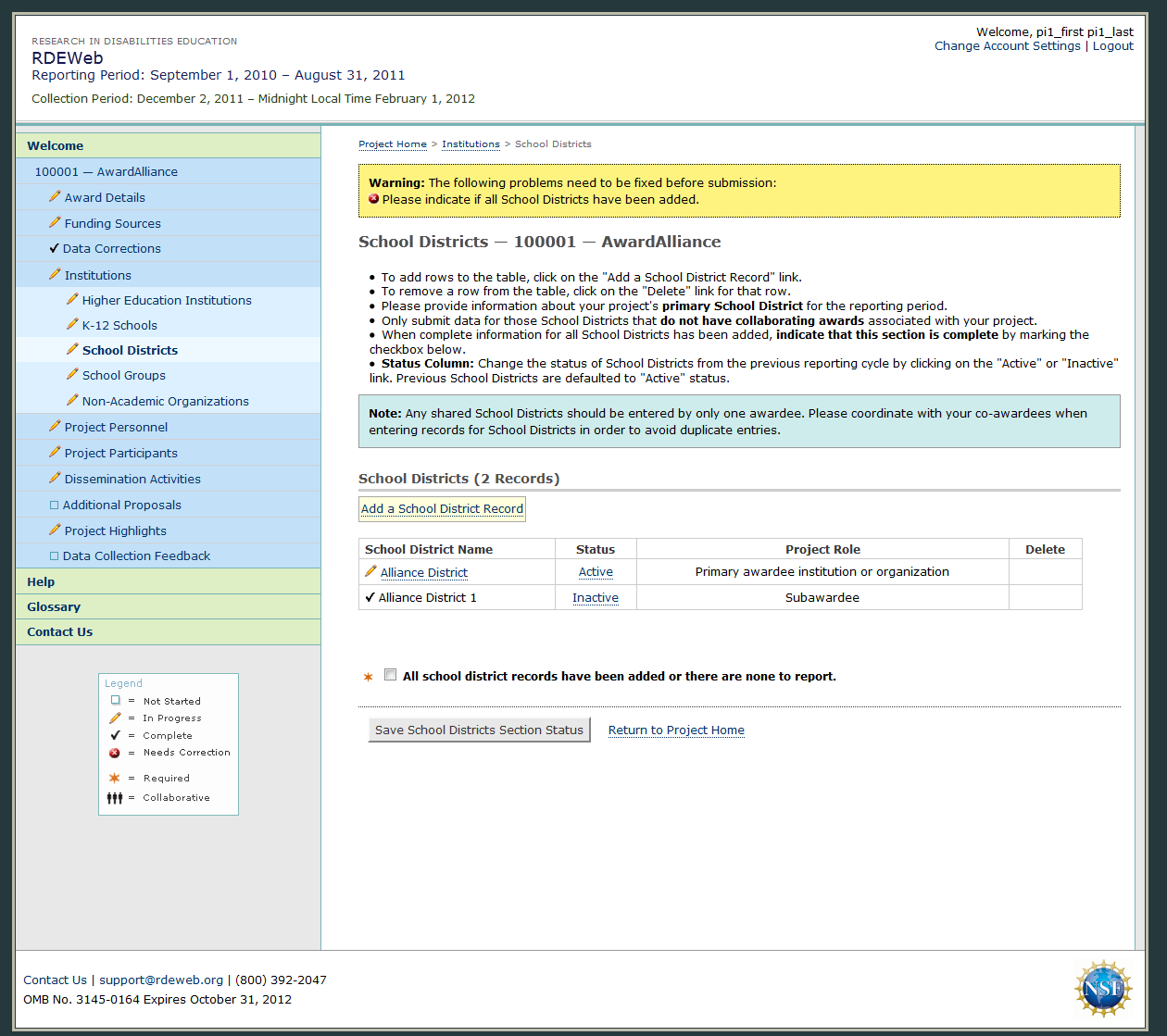Screen dimensions: 1167x1036
Task: Click the Logout link at top right
Action: [1112, 46]
